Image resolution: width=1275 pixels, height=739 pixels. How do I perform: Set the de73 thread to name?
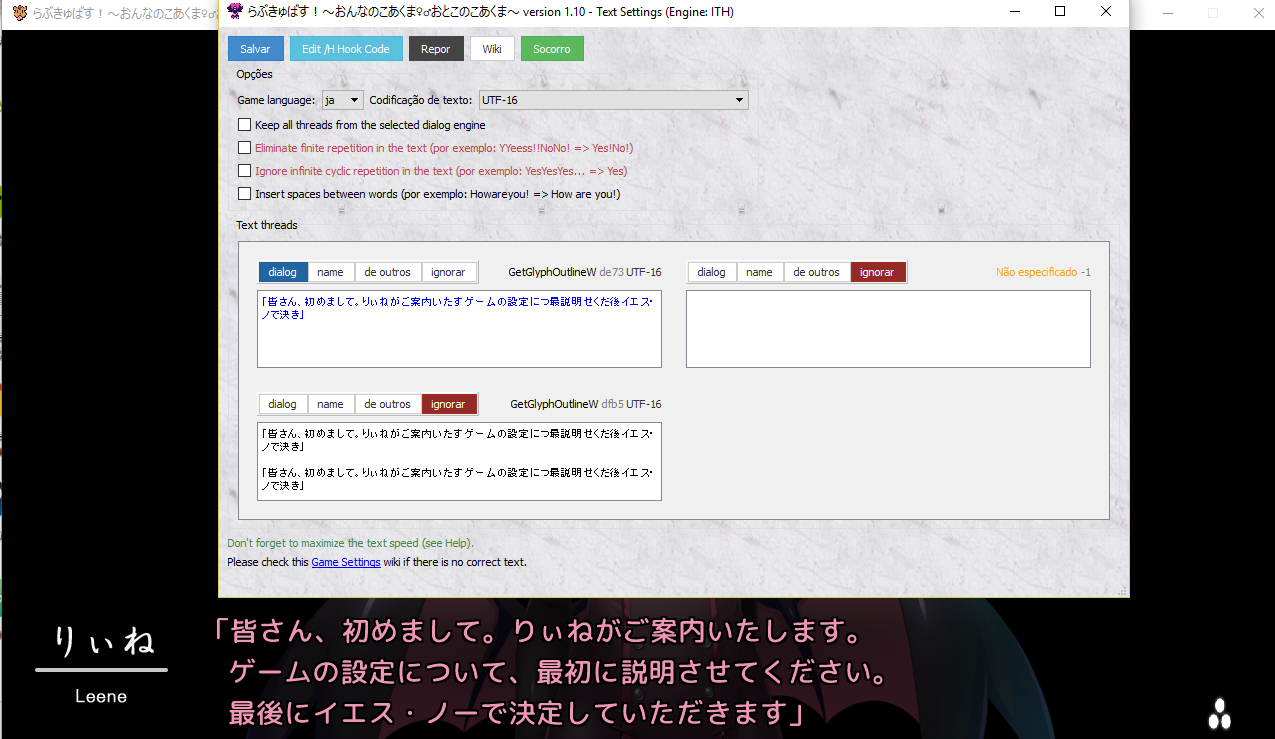coord(330,272)
